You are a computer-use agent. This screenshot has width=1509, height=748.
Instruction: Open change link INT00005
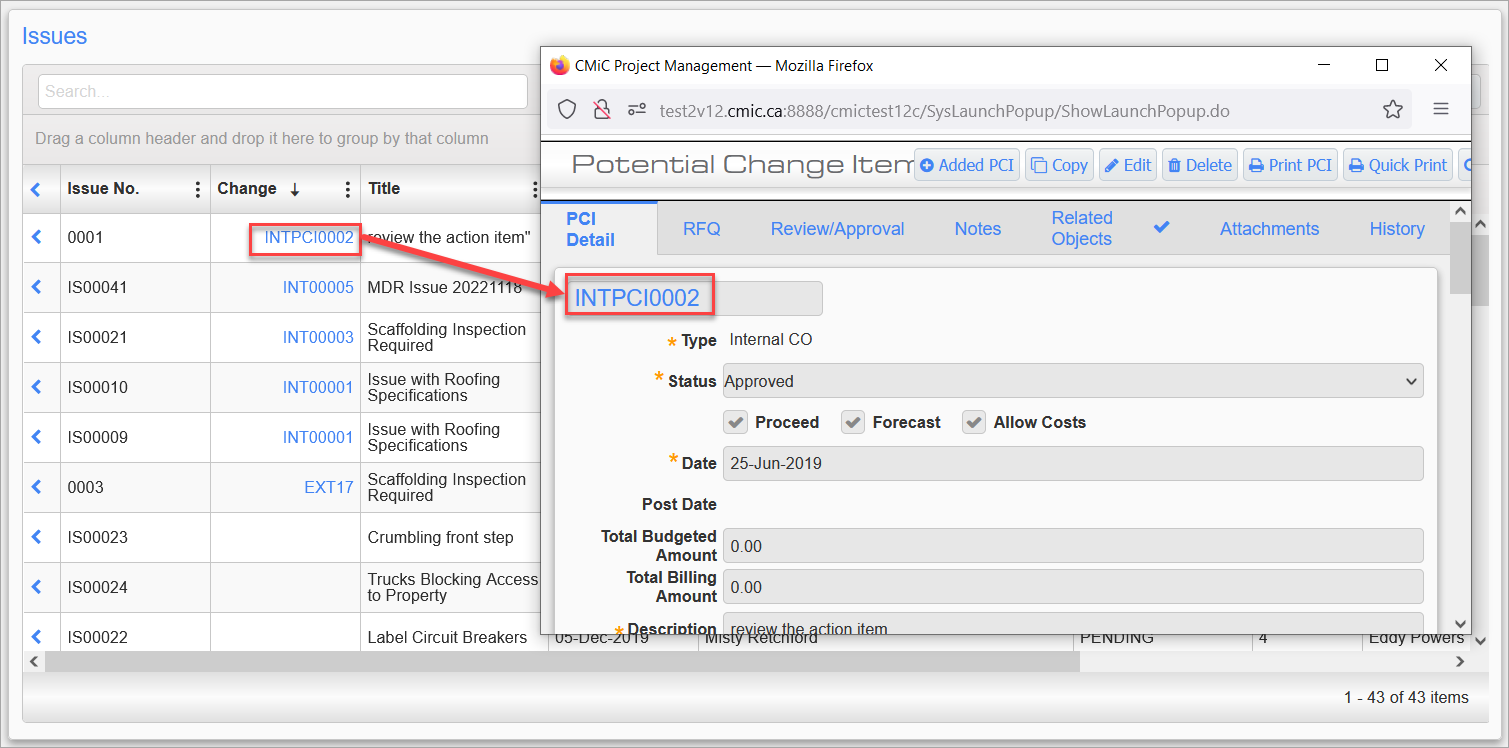coord(318,287)
